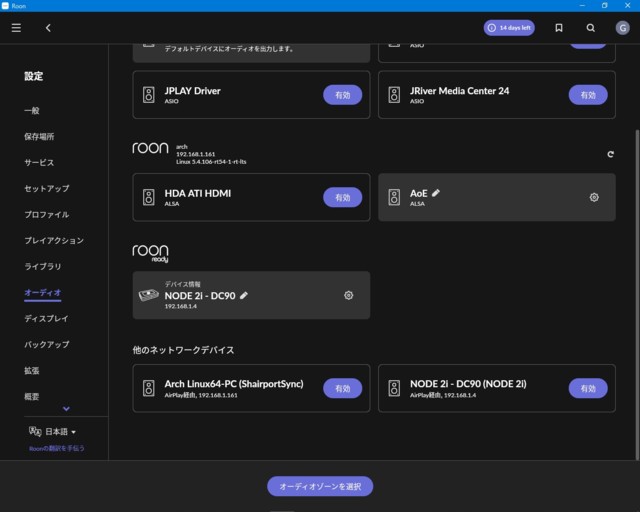This screenshot has height=512, width=640.
Task: Click the JRiver Media Center 24 speaker icon
Action: [394, 95]
